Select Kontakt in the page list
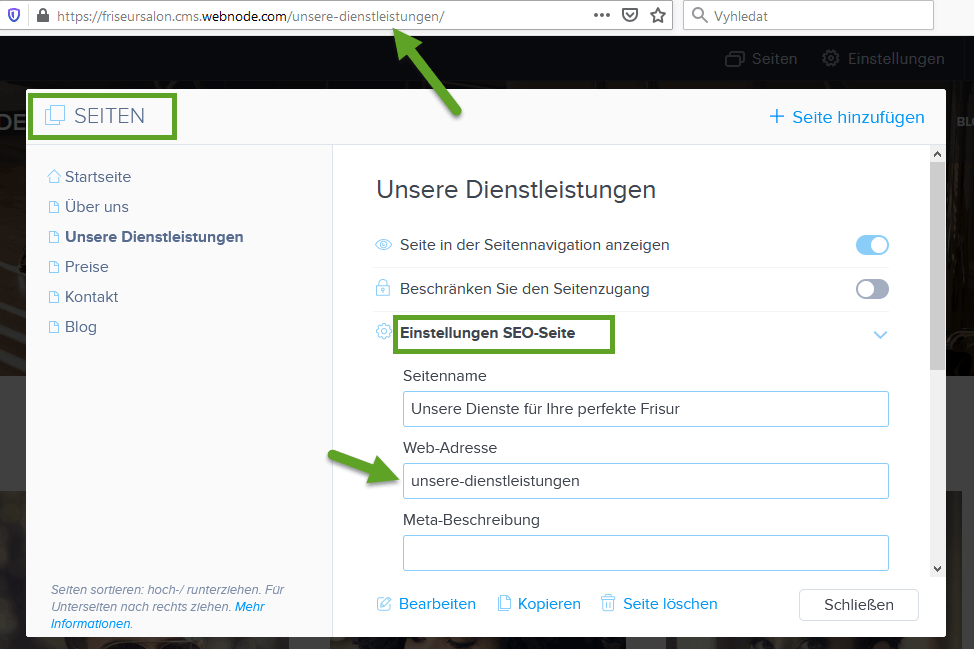 (x=91, y=297)
